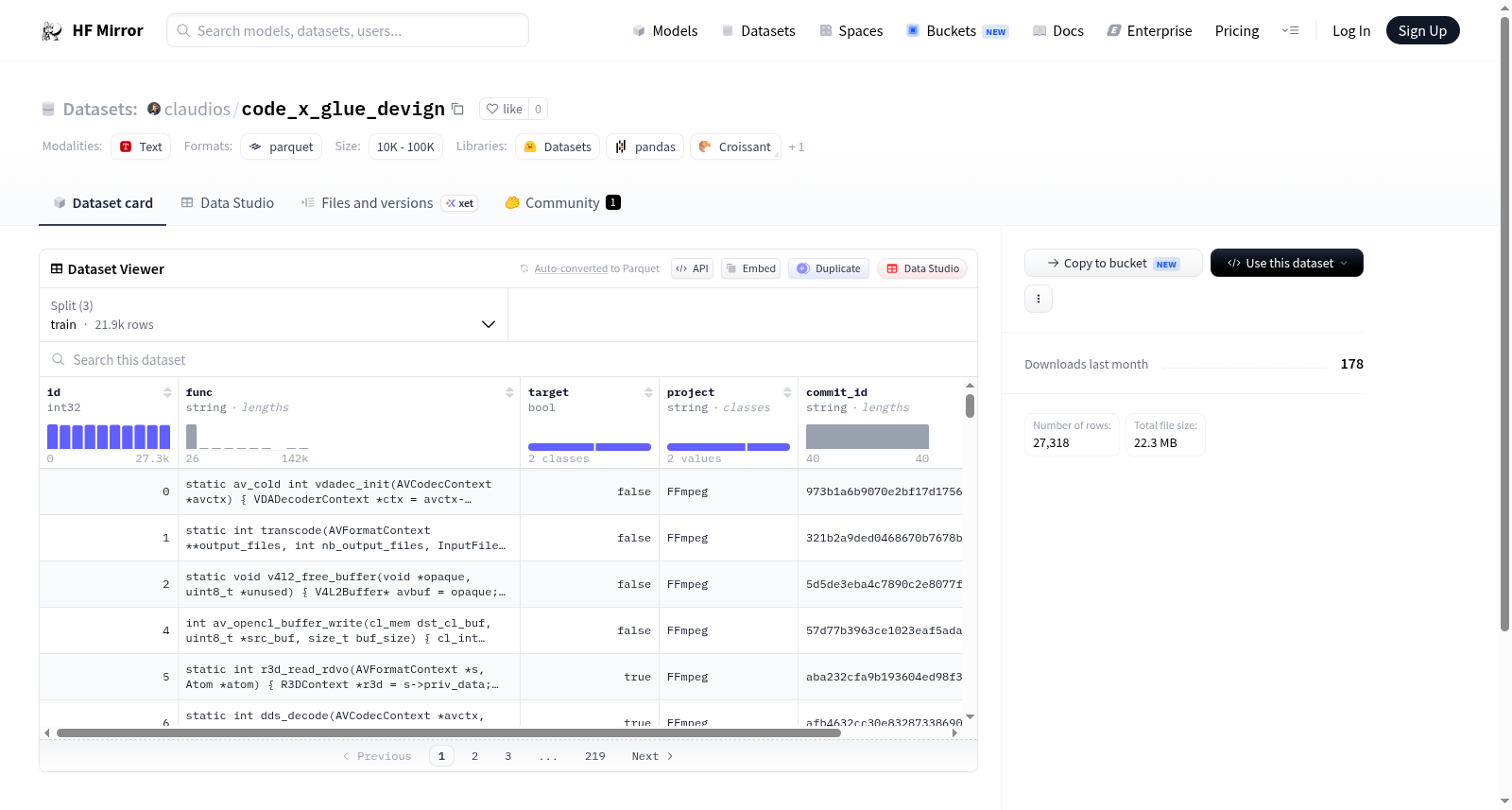Viewport: 1512px width, 810px height.
Task: Click Next page
Action: (x=652, y=756)
